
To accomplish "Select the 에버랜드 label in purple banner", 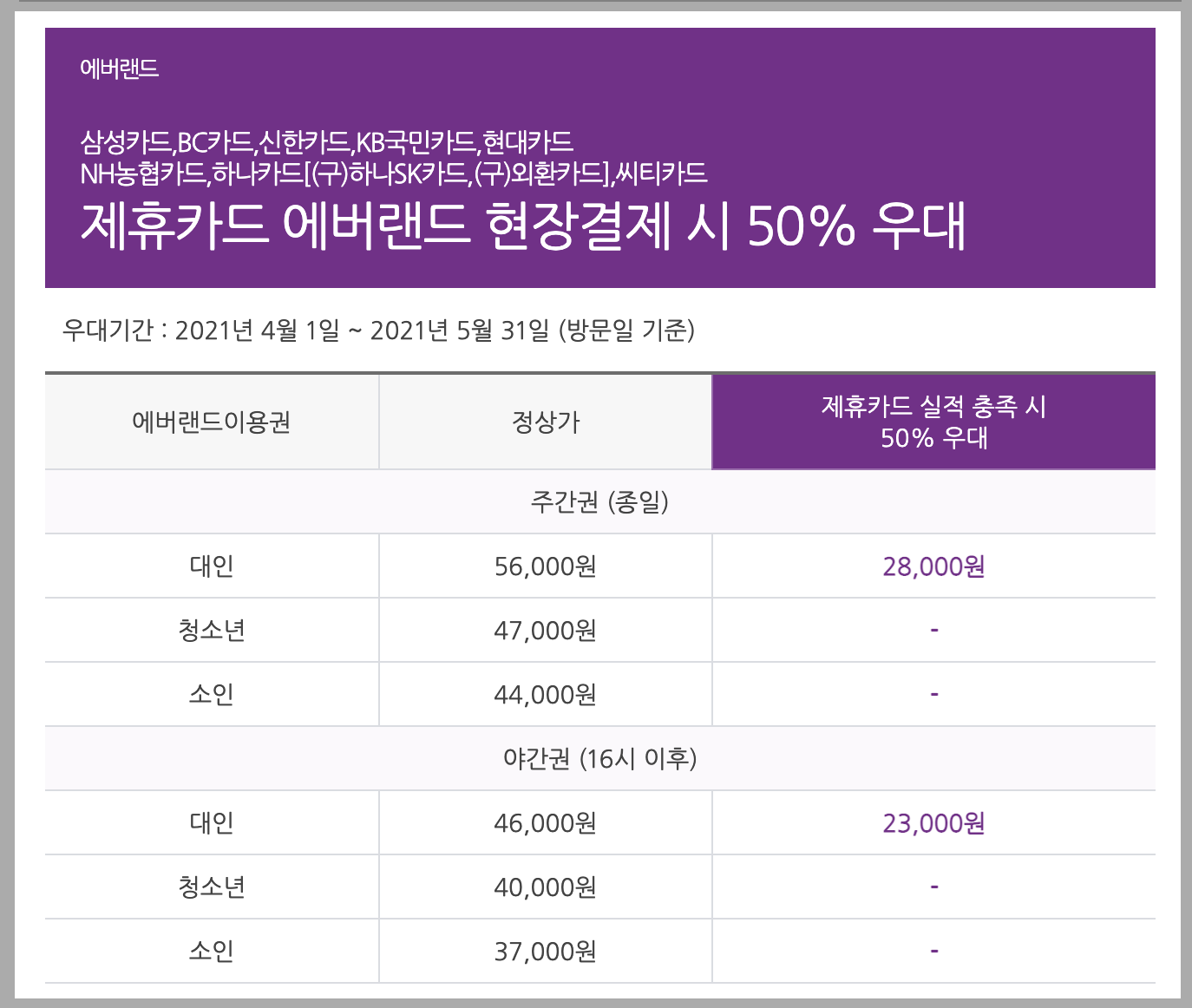I will [119, 69].
